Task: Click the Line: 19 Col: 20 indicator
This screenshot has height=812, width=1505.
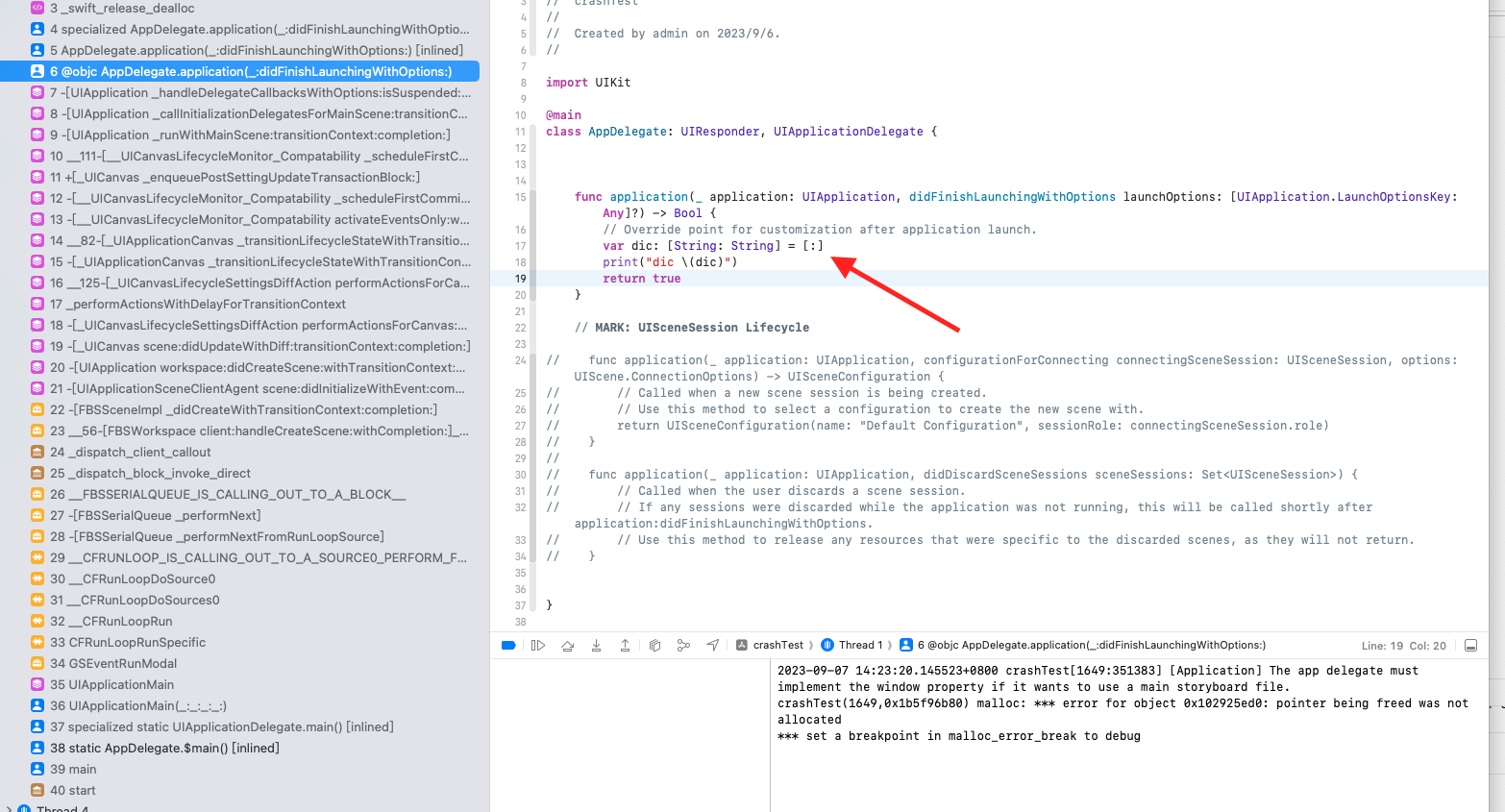Action: coord(1403,646)
